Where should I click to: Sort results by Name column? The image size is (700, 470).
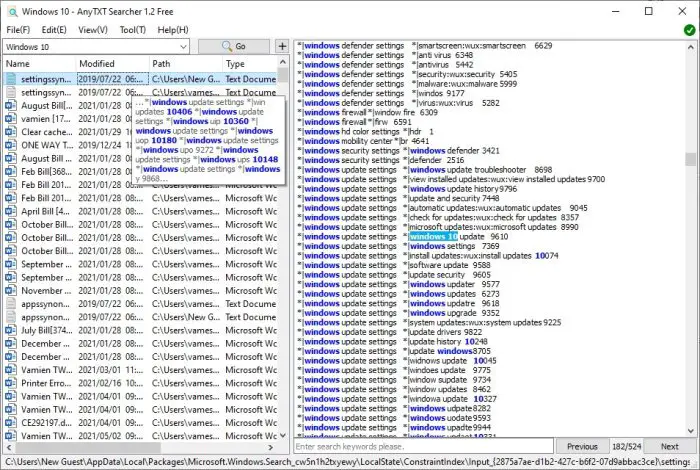pyautogui.click(x=39, y=63)
